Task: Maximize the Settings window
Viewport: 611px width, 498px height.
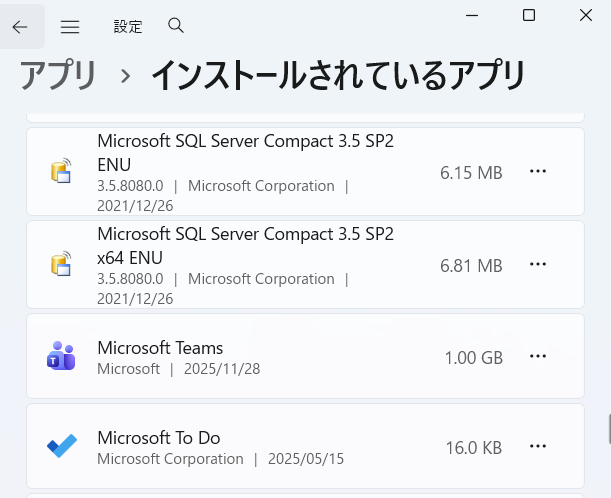Action: click(x=529, y=15)
